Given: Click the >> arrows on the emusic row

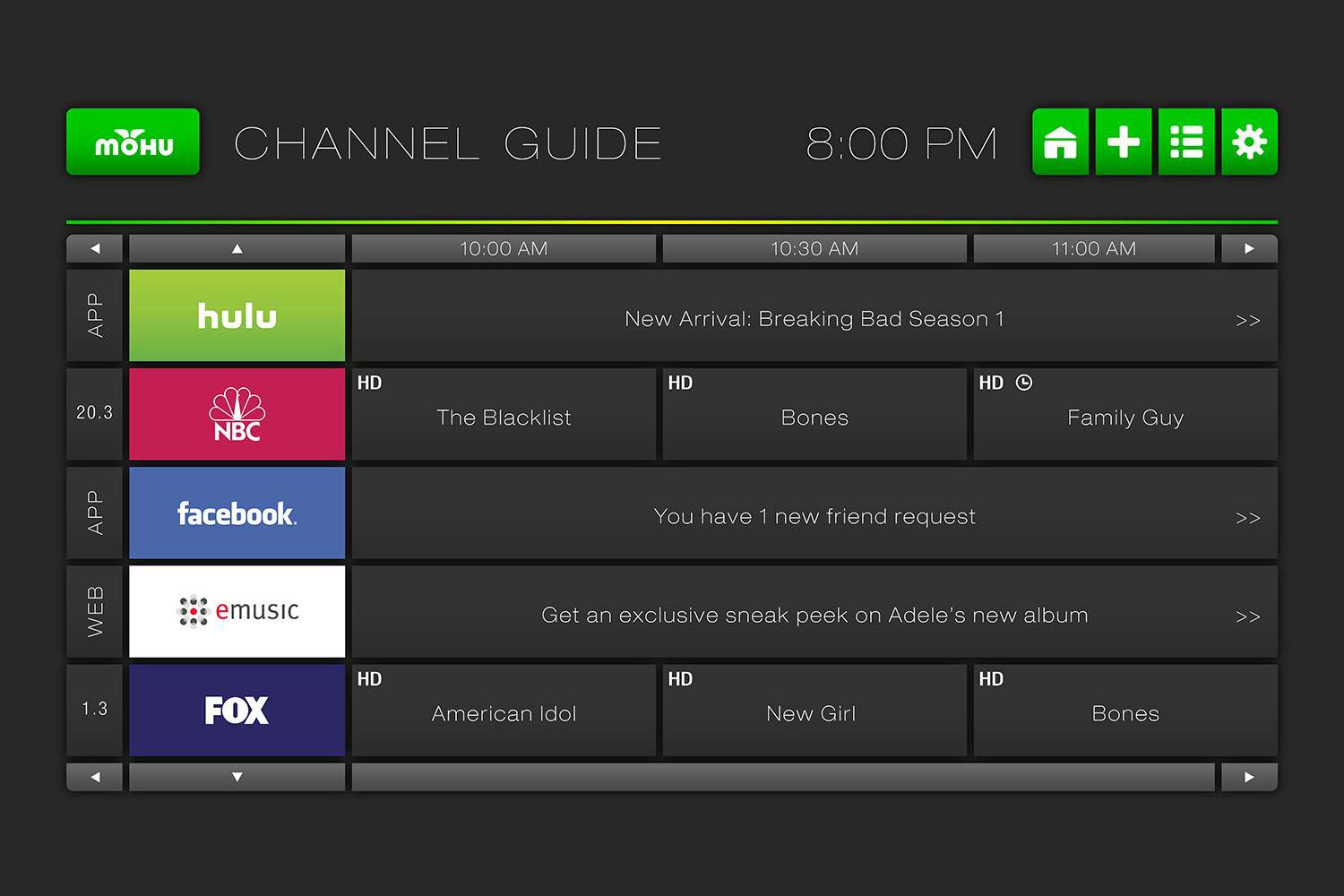Looking at the screenshot, I should coord(1247,616).
